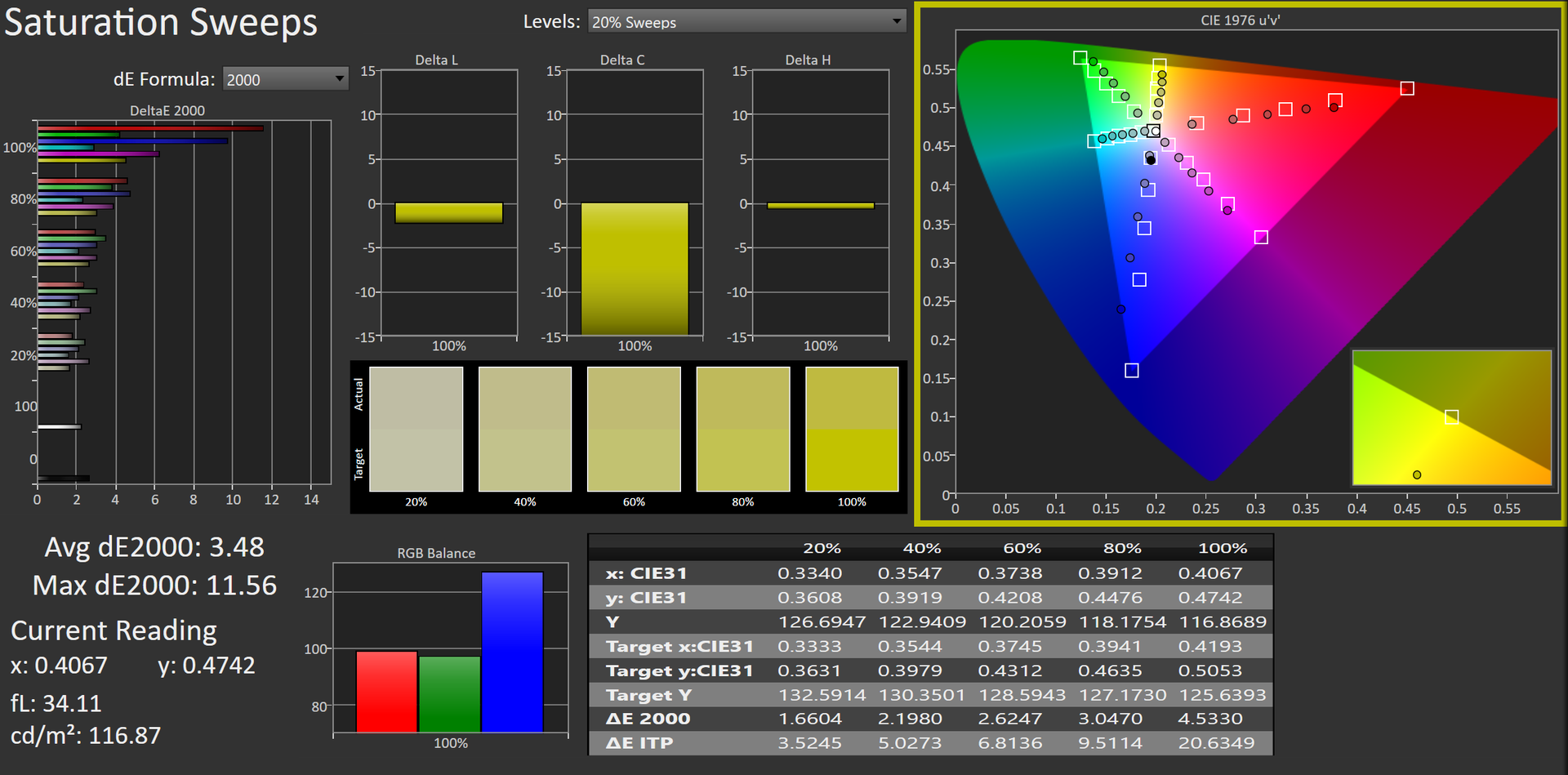
Task: Click the Delta H chart bar
Action: point(821,206)
